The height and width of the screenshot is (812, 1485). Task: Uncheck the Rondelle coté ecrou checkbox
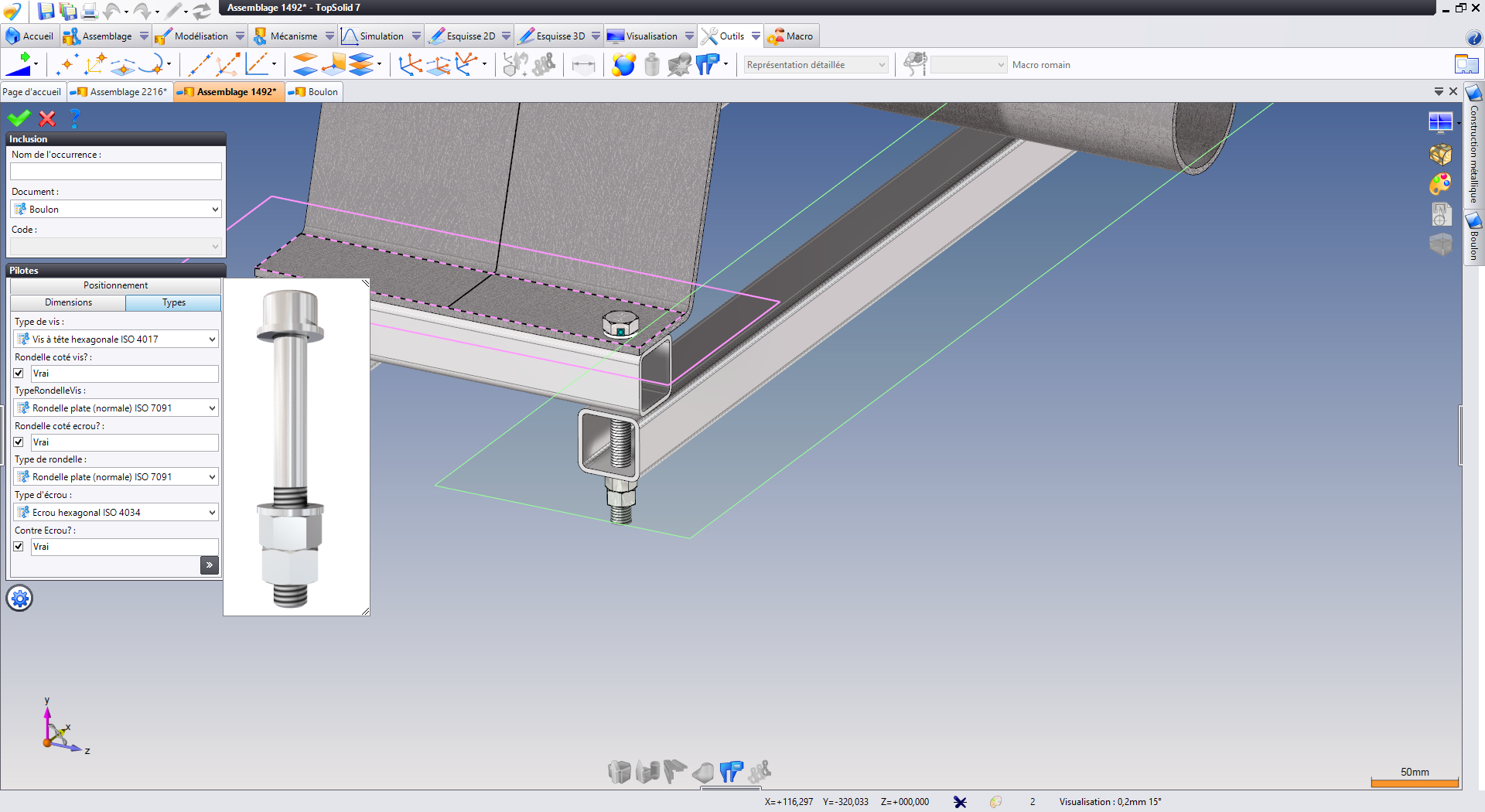[x=19, y=442]
